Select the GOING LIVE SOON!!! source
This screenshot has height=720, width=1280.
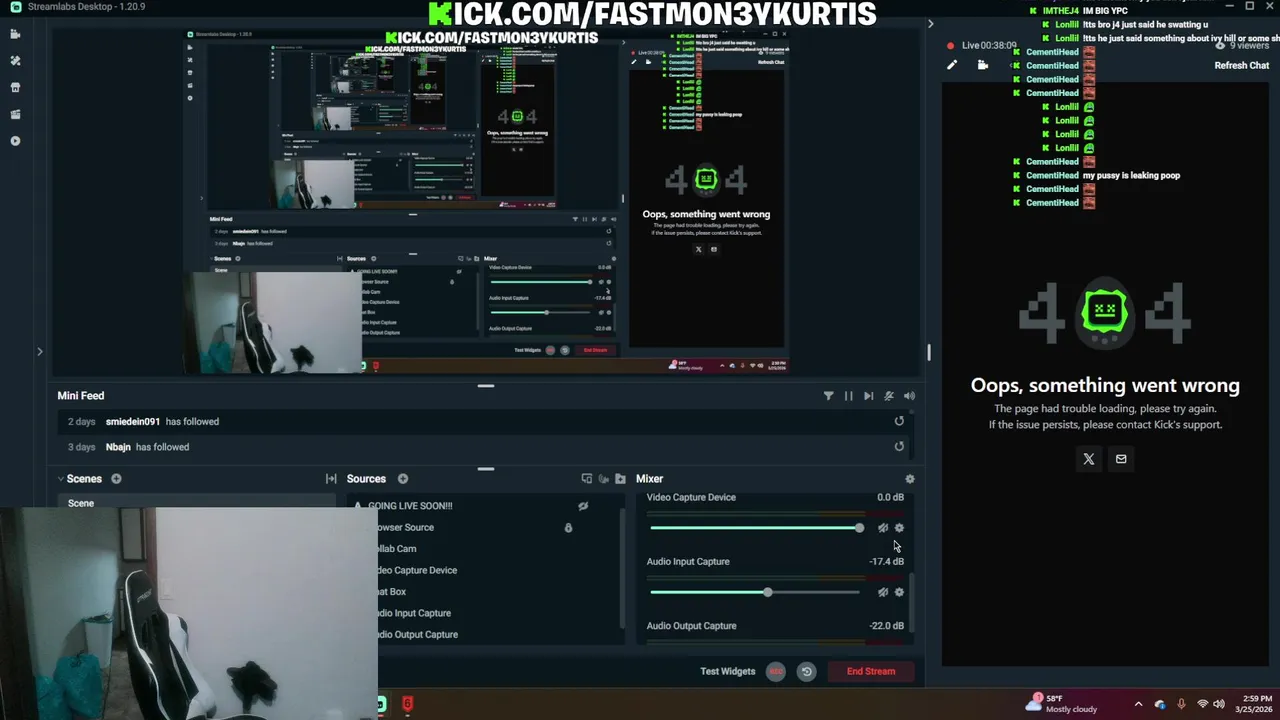click(410, 506)
